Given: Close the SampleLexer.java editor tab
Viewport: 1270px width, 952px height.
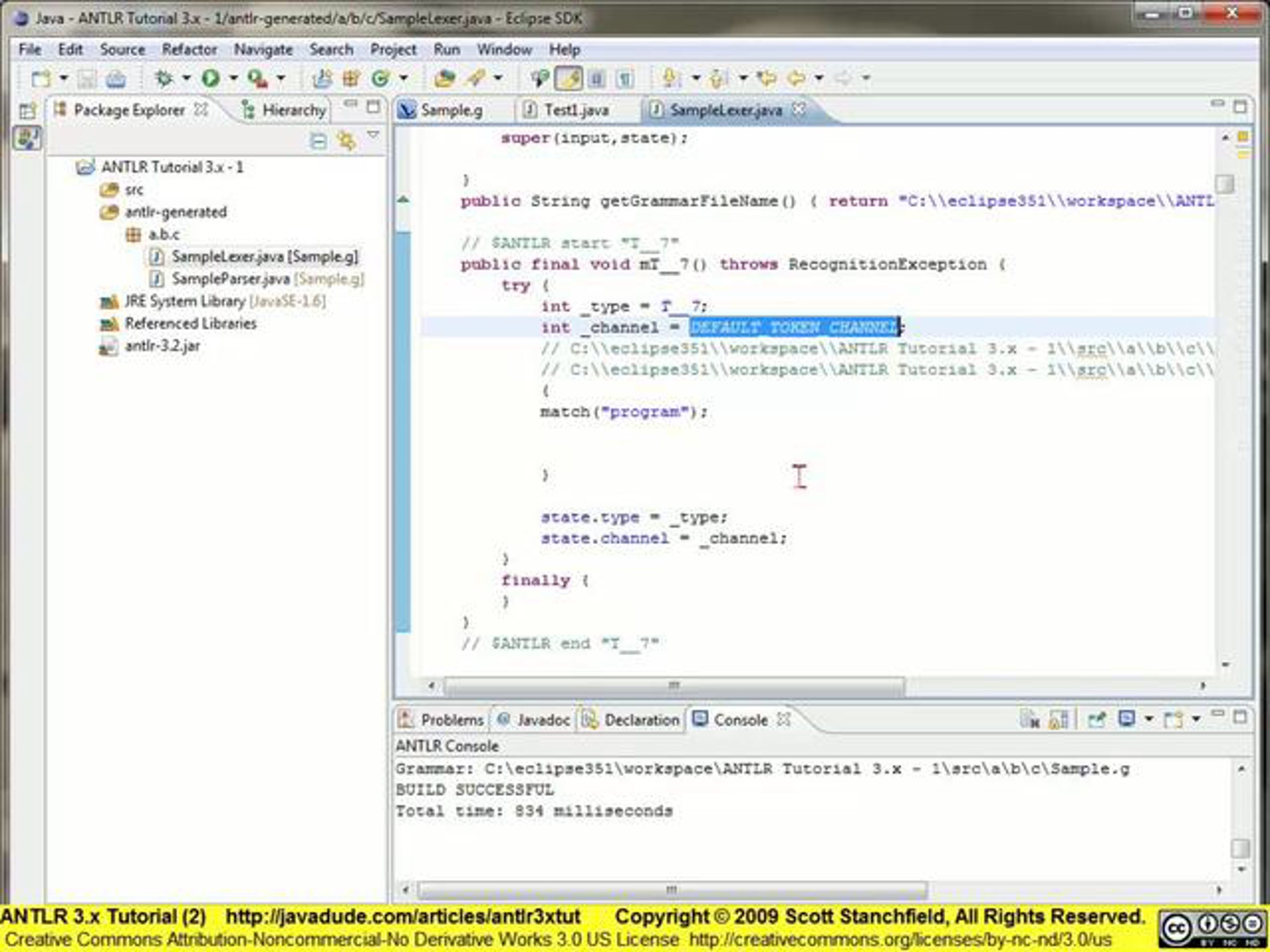Looking at the screenshot, I should tap(799, 108).
